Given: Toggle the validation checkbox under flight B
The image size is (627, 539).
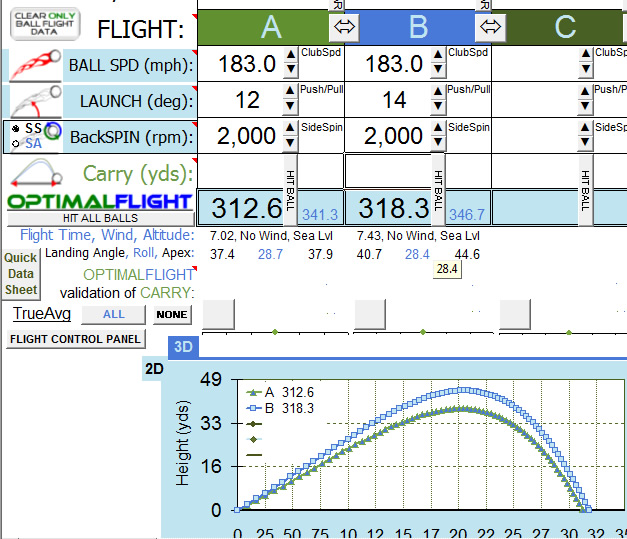Looking at the screenshot, I should click(x=370, y=314).
